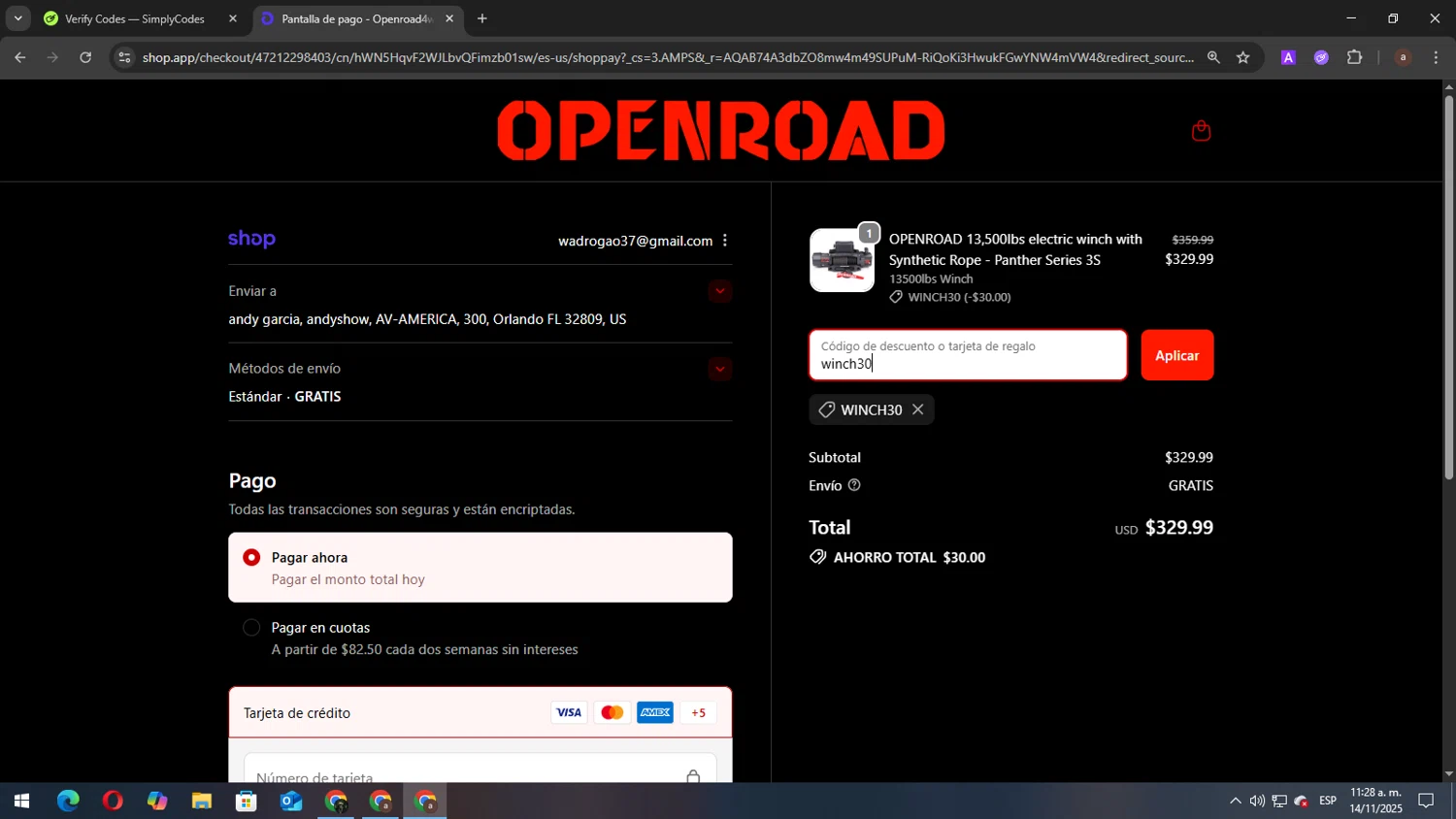The image size is (1456, 819).
Task: Click the Mastercard icon
Action: 612,712
